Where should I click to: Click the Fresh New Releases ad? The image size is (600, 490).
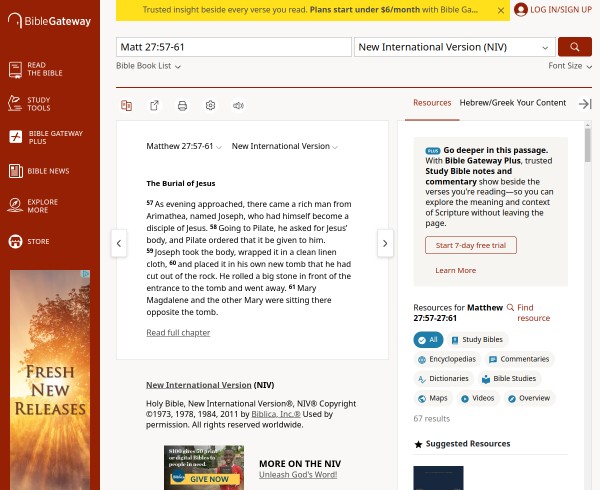tap(50, 380)
